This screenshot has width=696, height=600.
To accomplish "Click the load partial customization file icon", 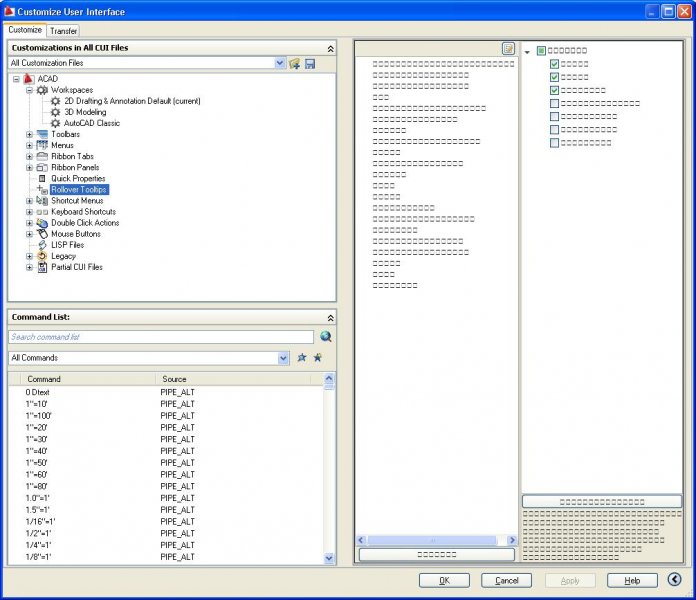I will click(x=295, y=63).
